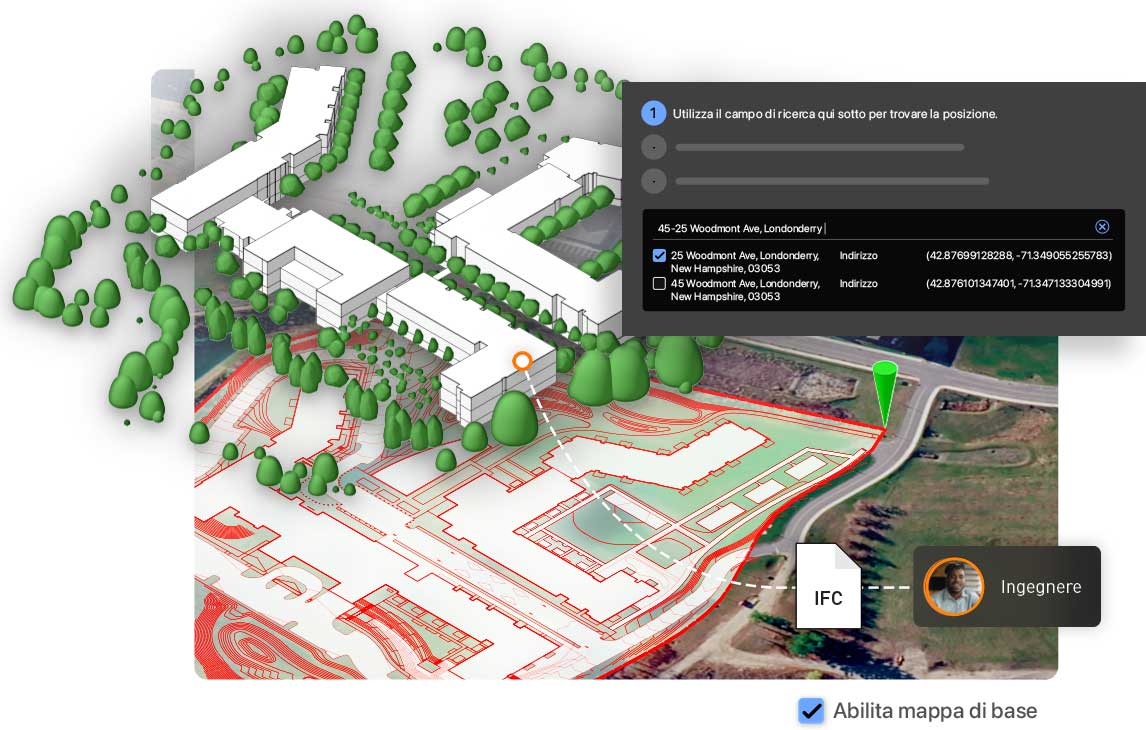1146x730 pixels.
Task: Select the 25 Woodmont Ave, Londonderry address result
Action: click(744, 262)
